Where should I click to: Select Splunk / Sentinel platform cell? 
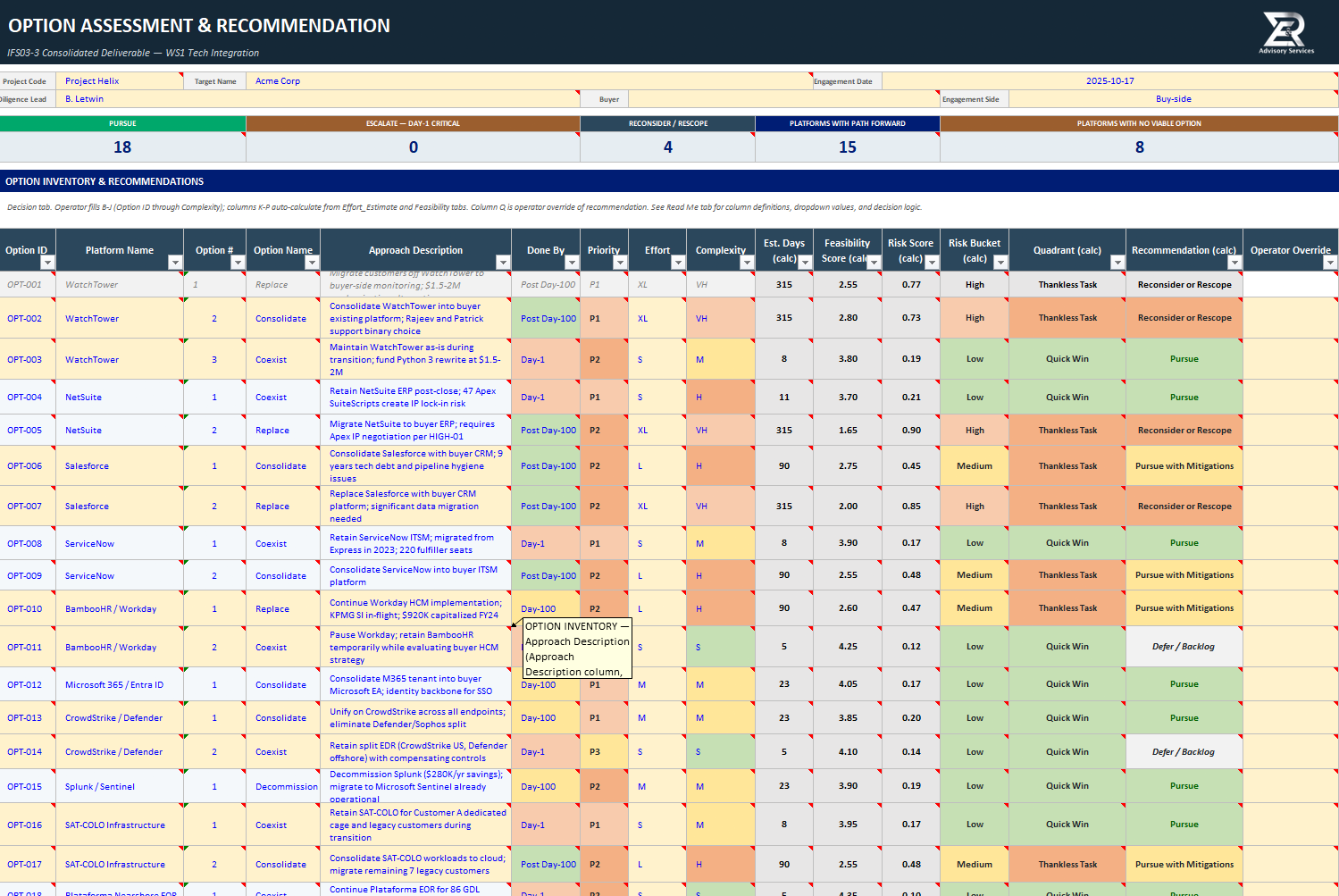point(120,786)
